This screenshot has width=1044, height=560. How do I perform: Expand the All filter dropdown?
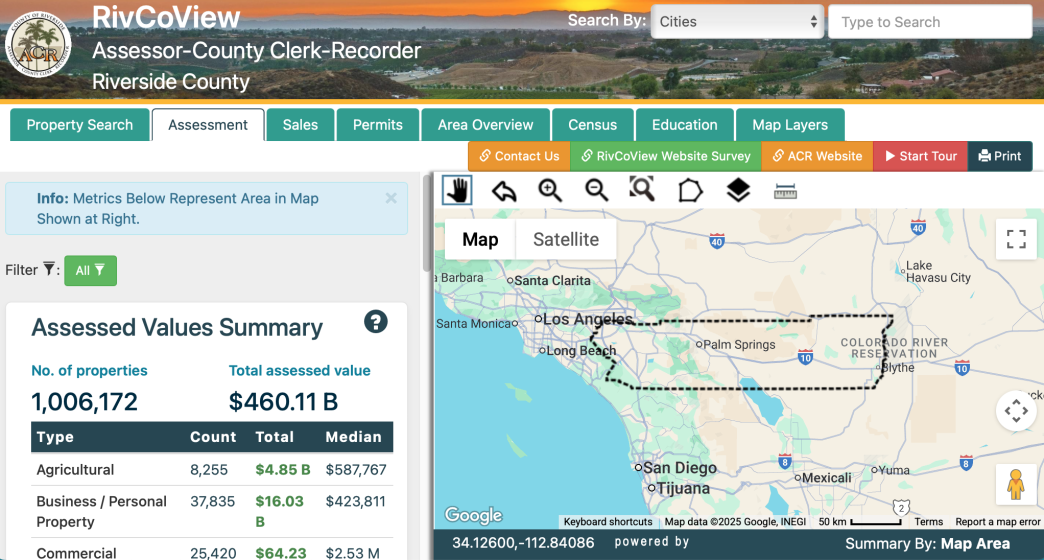pyautogui.click(x=90, y=270)
